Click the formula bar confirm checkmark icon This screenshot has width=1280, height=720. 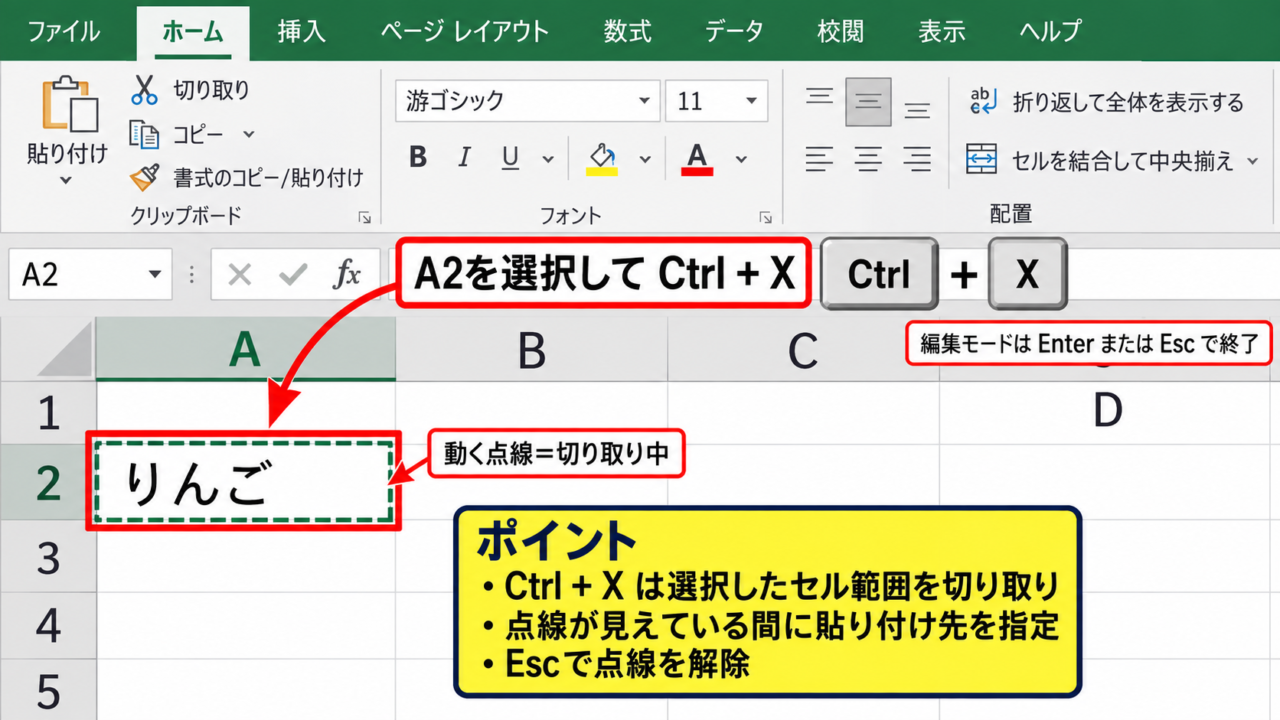tap(293, 274)
